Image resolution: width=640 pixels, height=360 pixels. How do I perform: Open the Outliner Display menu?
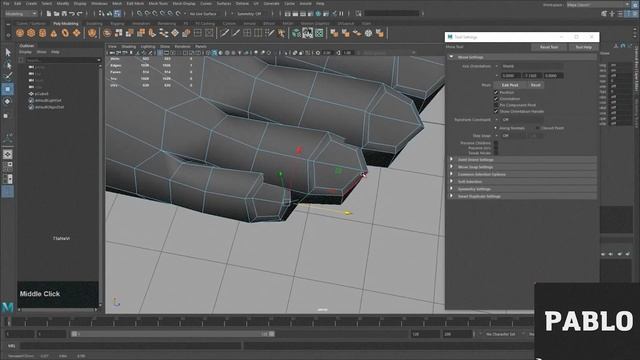point(25,52)
